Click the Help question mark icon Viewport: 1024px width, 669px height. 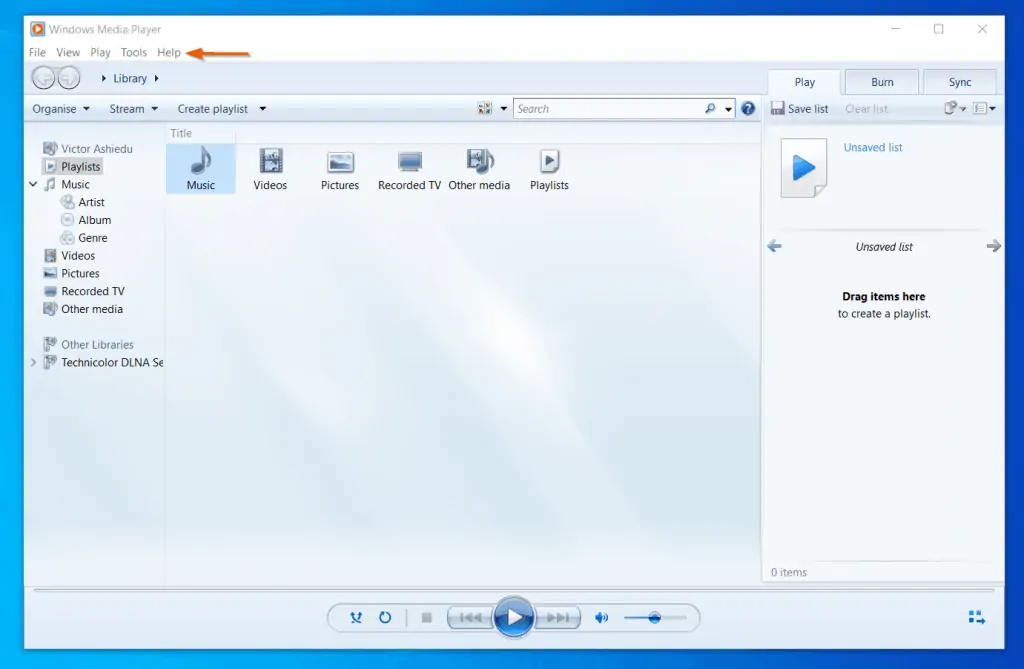(748, 108)
